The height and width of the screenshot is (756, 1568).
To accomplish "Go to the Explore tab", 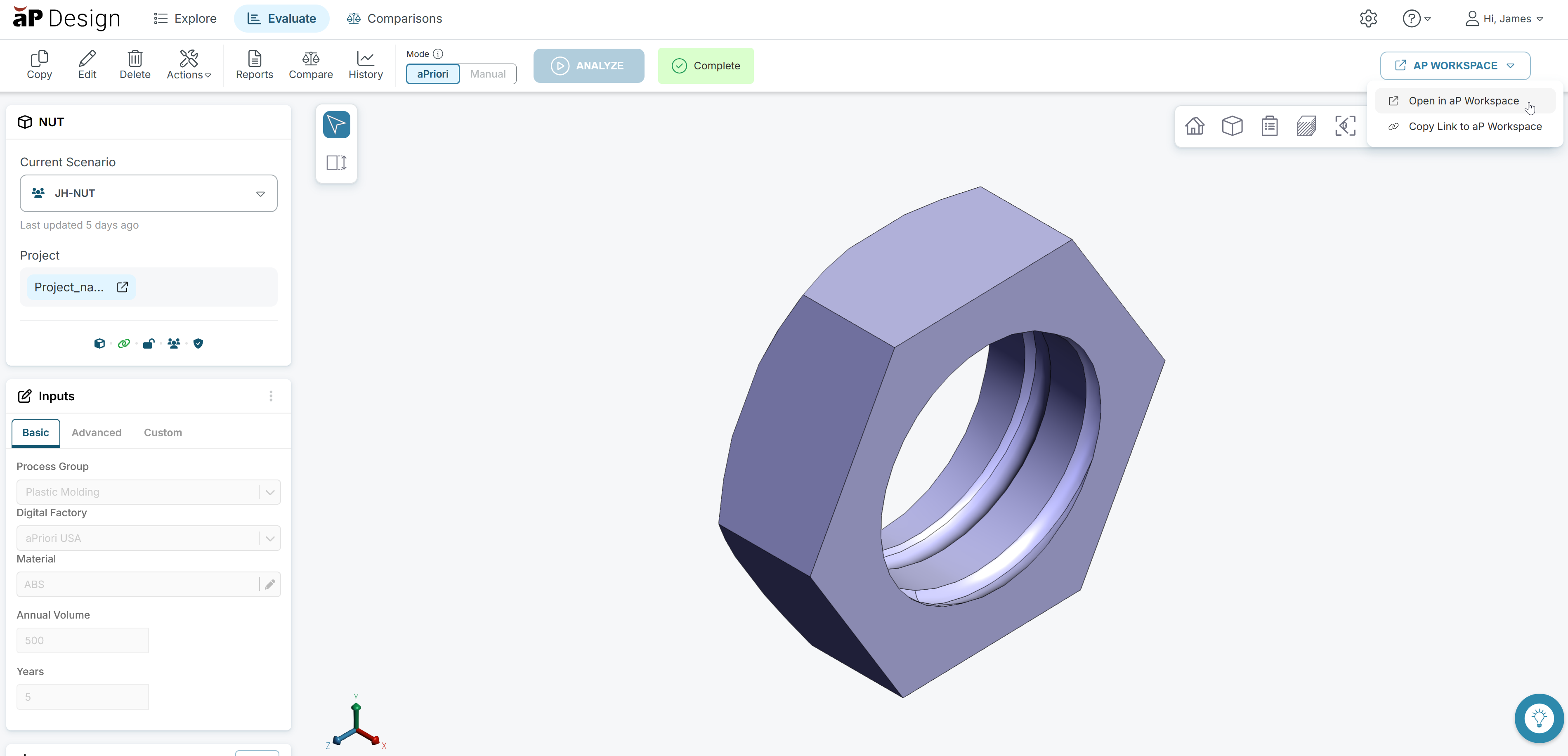I will (x=185, y=19).
